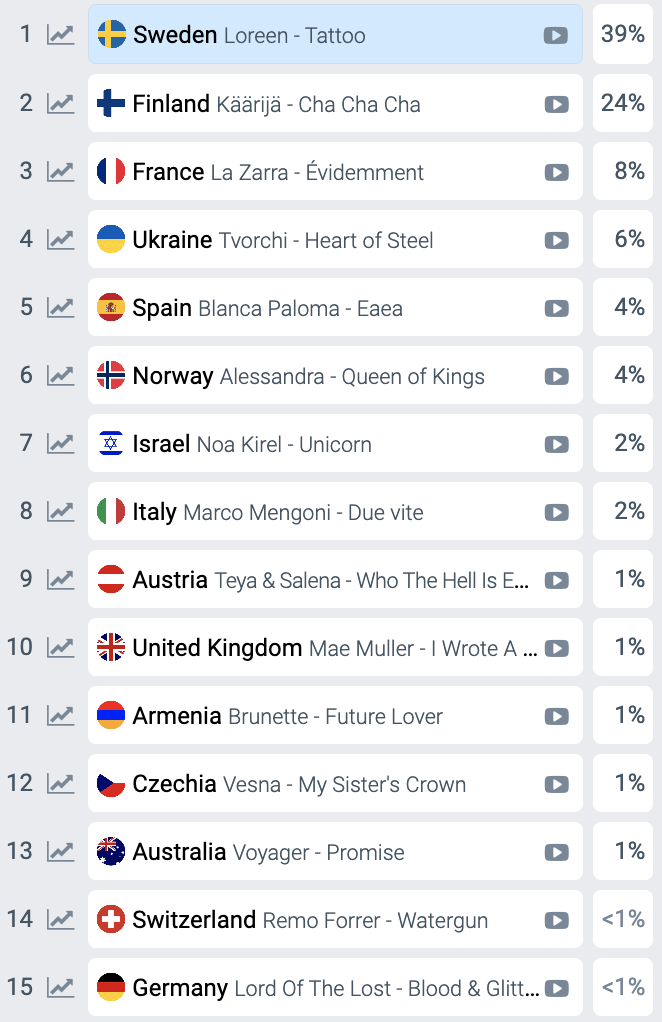Play Armenia Future Lover video
662x1022 pixels.
pyautogui.click(x=556, y=716)
